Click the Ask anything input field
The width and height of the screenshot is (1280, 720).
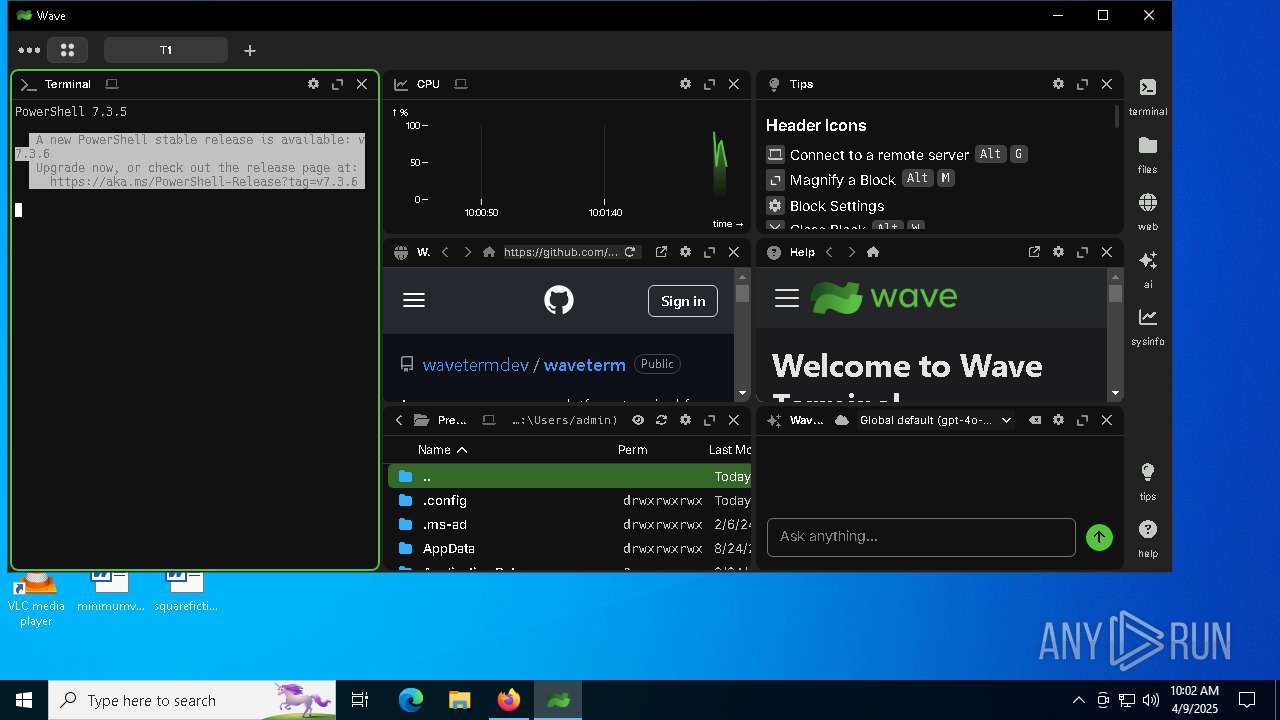pyautogui.click(x=921, y=537)
